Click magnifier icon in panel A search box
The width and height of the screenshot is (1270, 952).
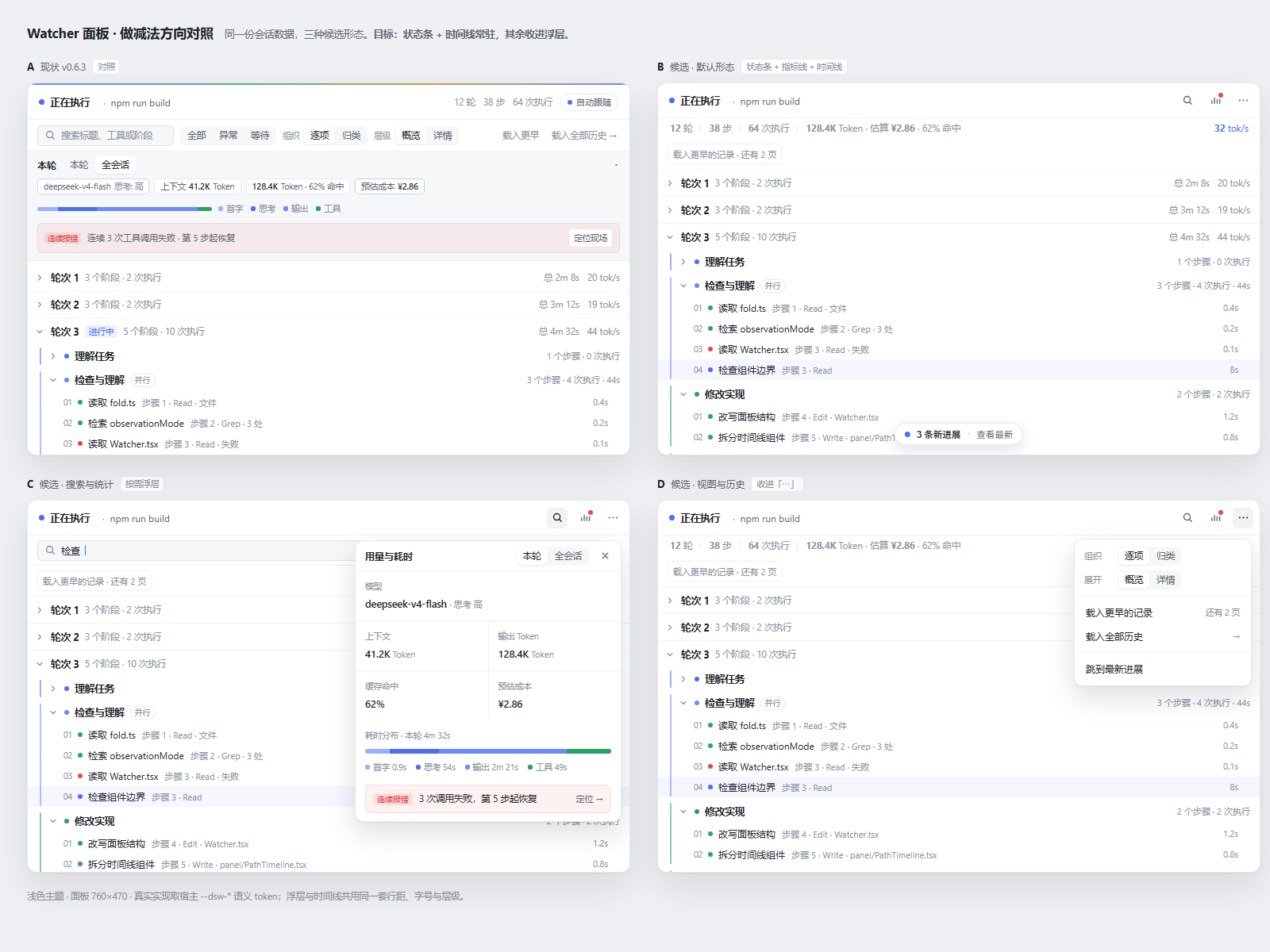(x=50, y=136)
